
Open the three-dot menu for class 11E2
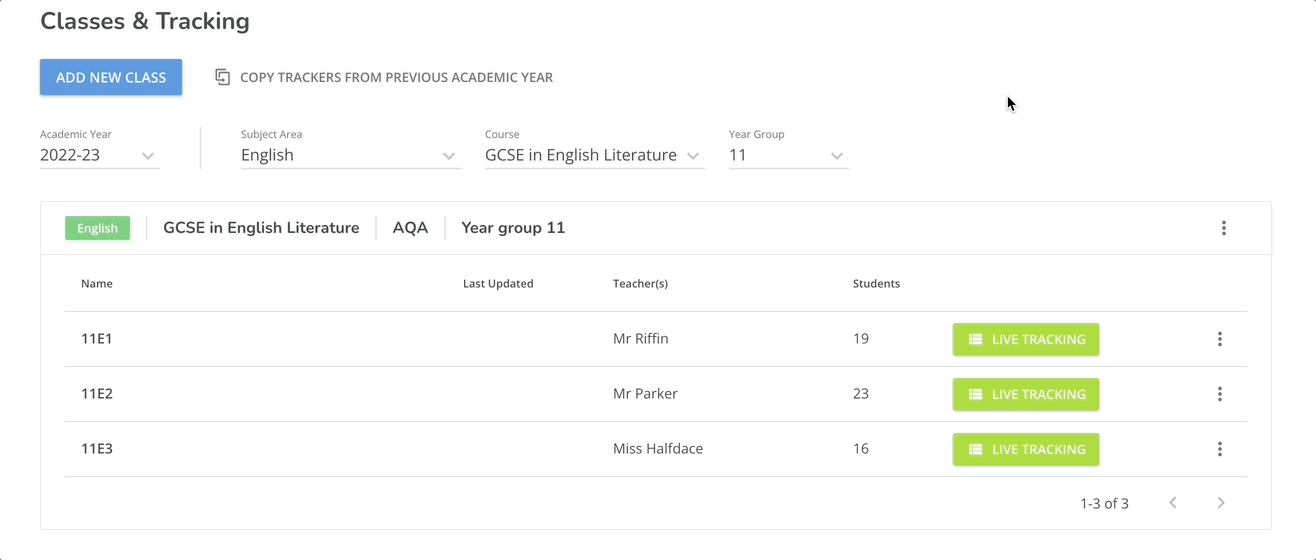click(1219, 394)
